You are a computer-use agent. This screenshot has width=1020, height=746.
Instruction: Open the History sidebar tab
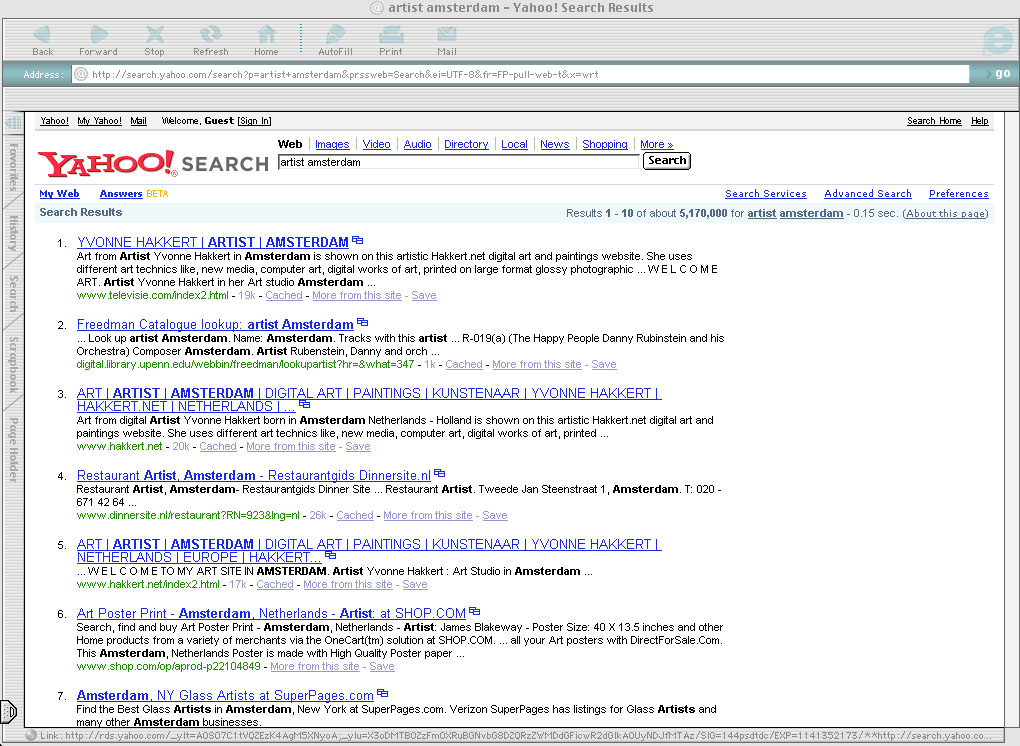click(x=12, y=233)
